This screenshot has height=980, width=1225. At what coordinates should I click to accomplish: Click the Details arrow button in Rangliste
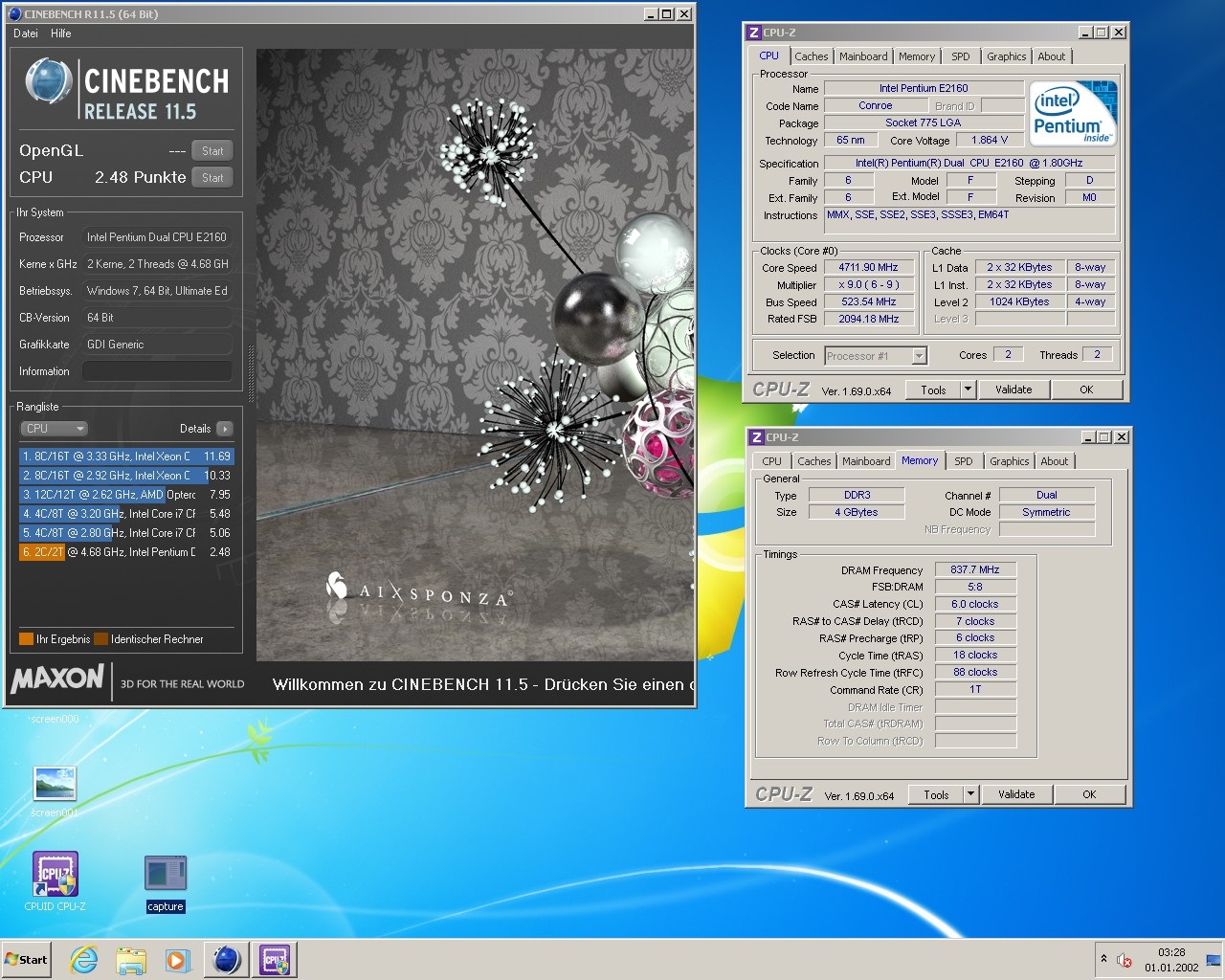click(x=224, y=429)
